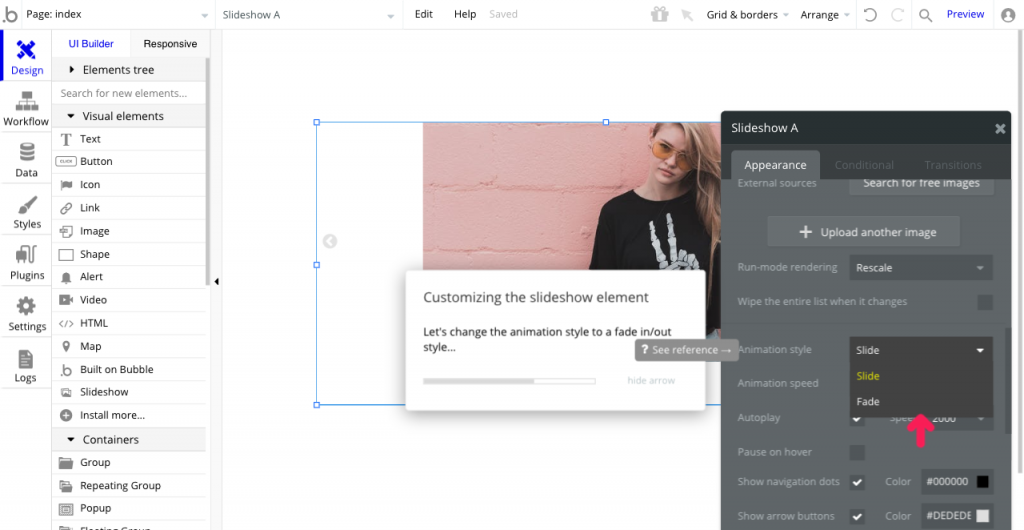1024x530 pixels.
Task: Open the Settings section
Action: tap(27, 313)
